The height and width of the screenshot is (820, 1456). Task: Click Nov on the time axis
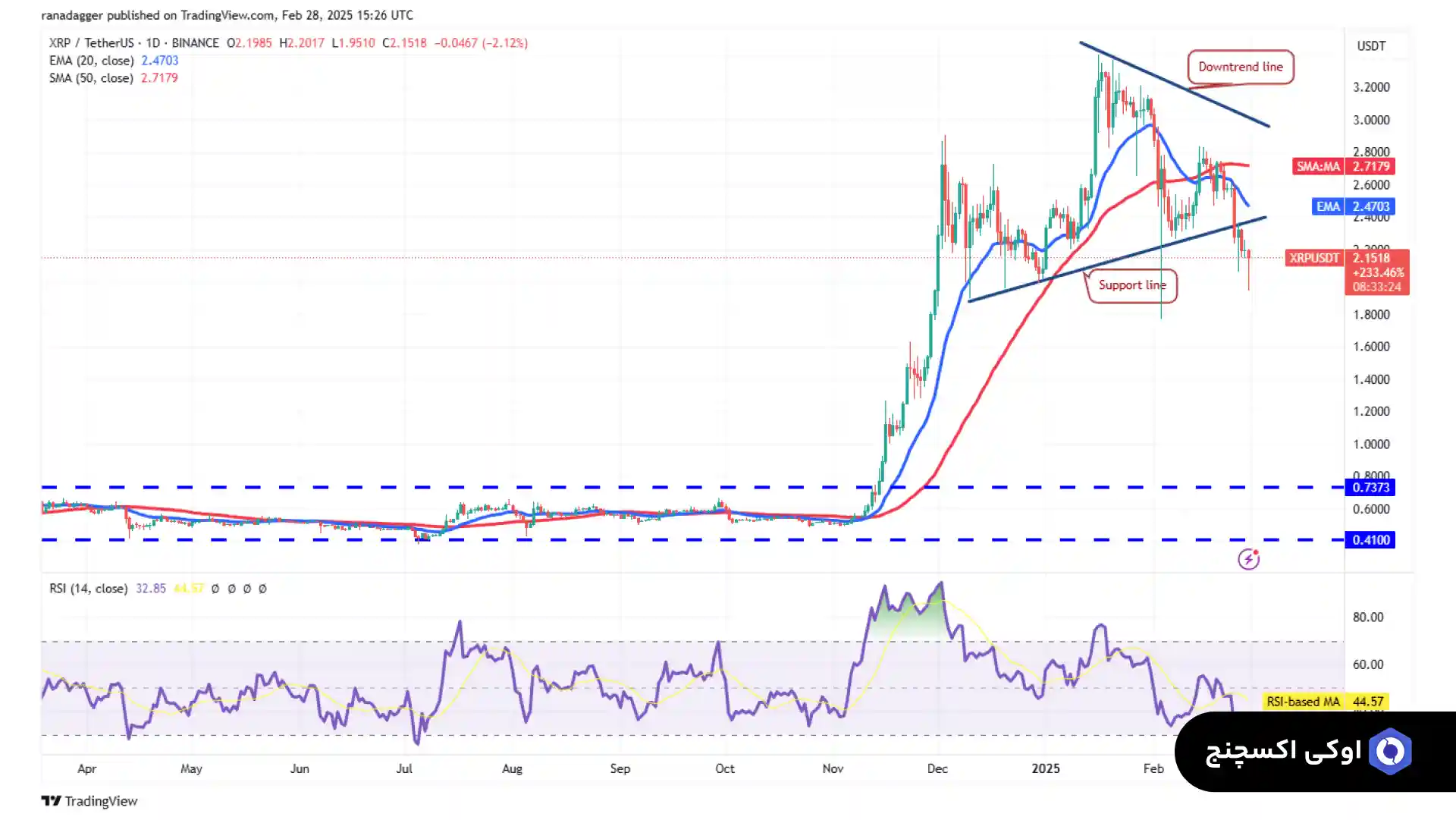pos(833,769)
